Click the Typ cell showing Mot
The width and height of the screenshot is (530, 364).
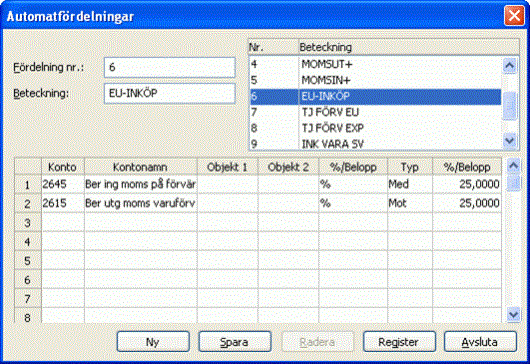410,203
